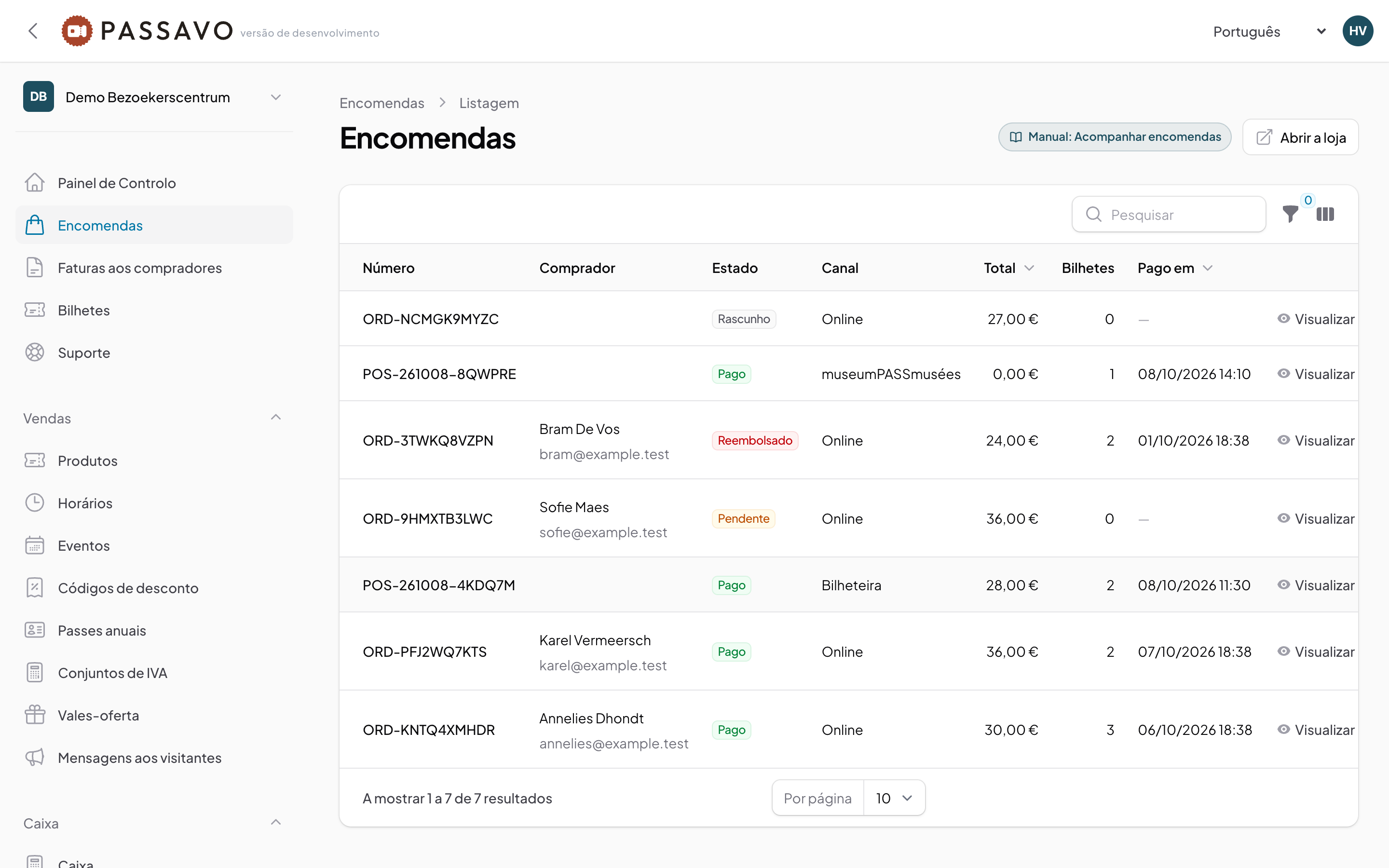Screen dimensions: 1389x868
Task: Expand the Demo Bezoekerscentrum organisation switcher
Action: [154, 97]
